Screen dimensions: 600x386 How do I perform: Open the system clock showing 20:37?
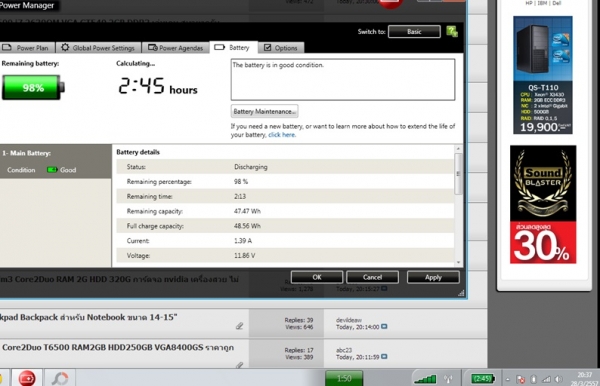coord(584,379)
